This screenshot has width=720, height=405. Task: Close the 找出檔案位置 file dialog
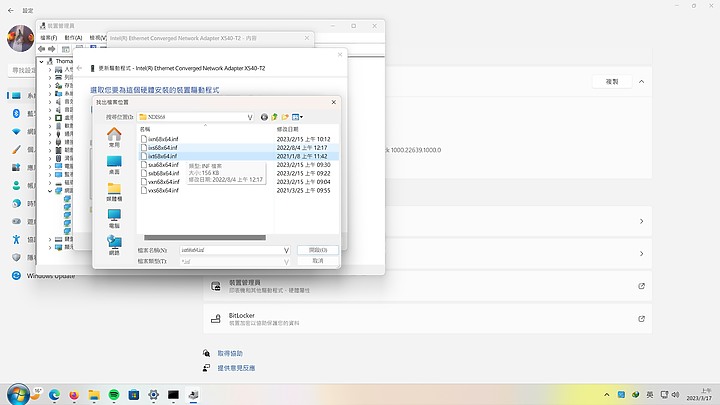point(334,102)
